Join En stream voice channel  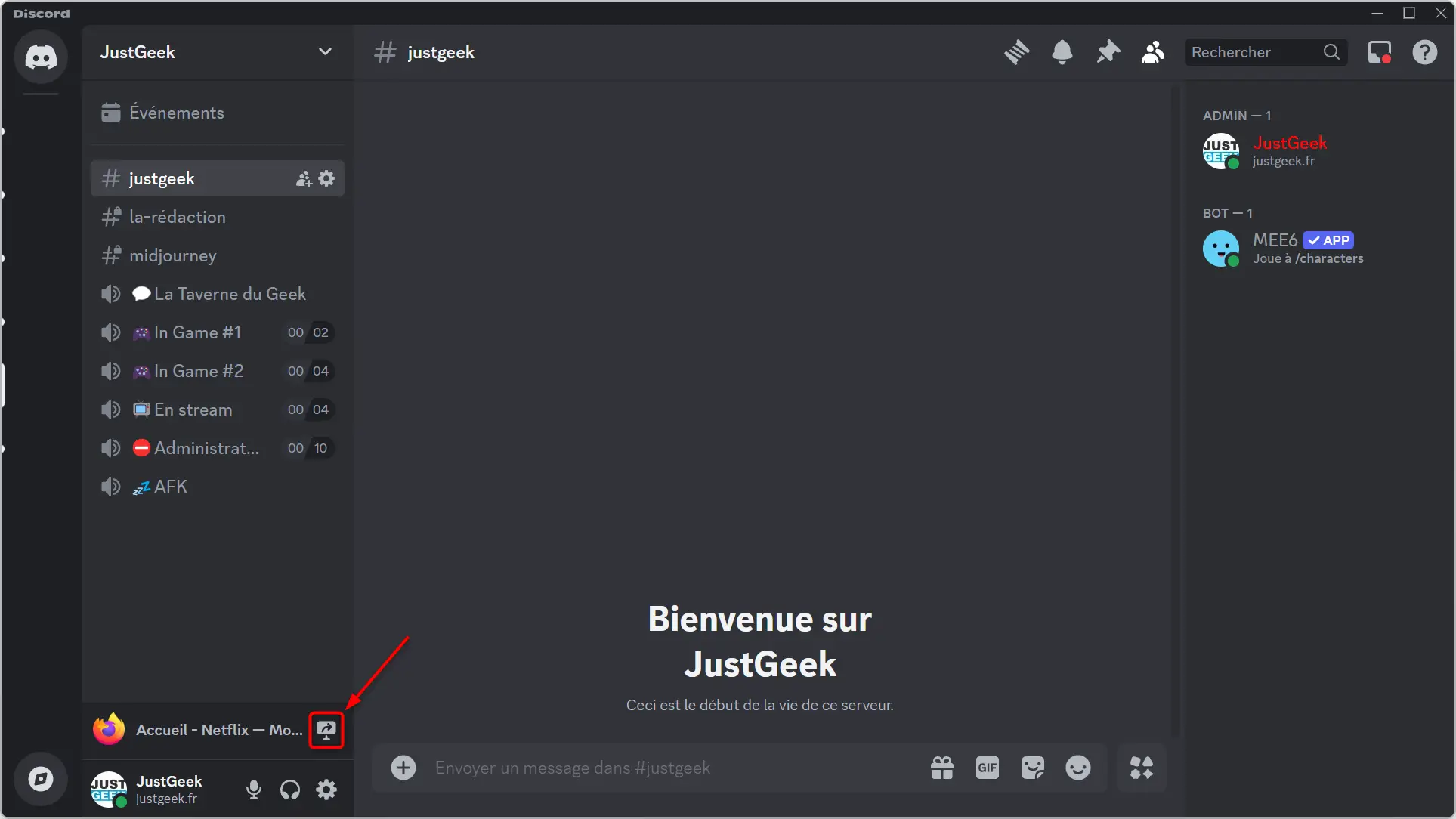tap(218, 409)
